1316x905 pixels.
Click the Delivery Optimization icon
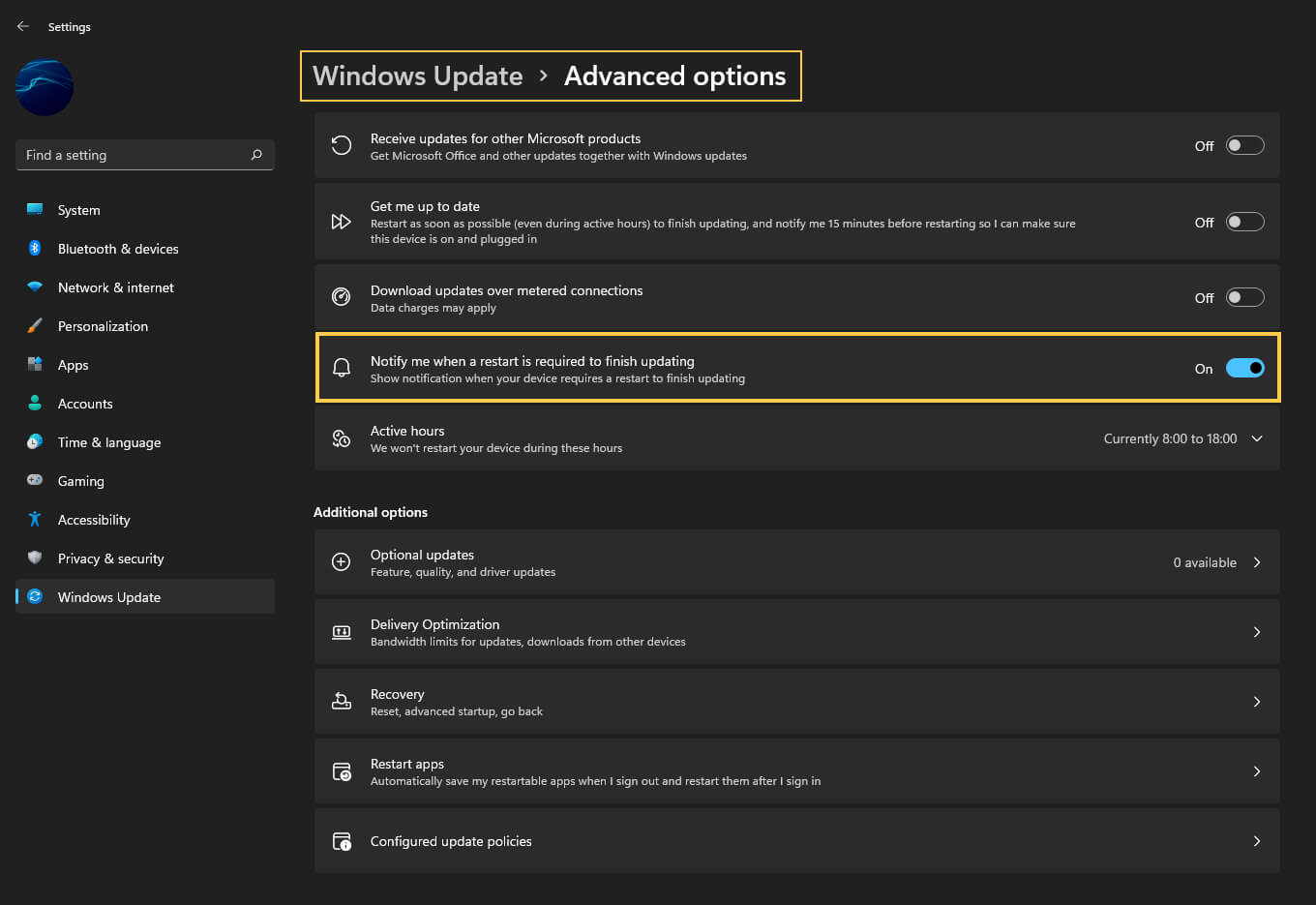(x=342, y=632)
